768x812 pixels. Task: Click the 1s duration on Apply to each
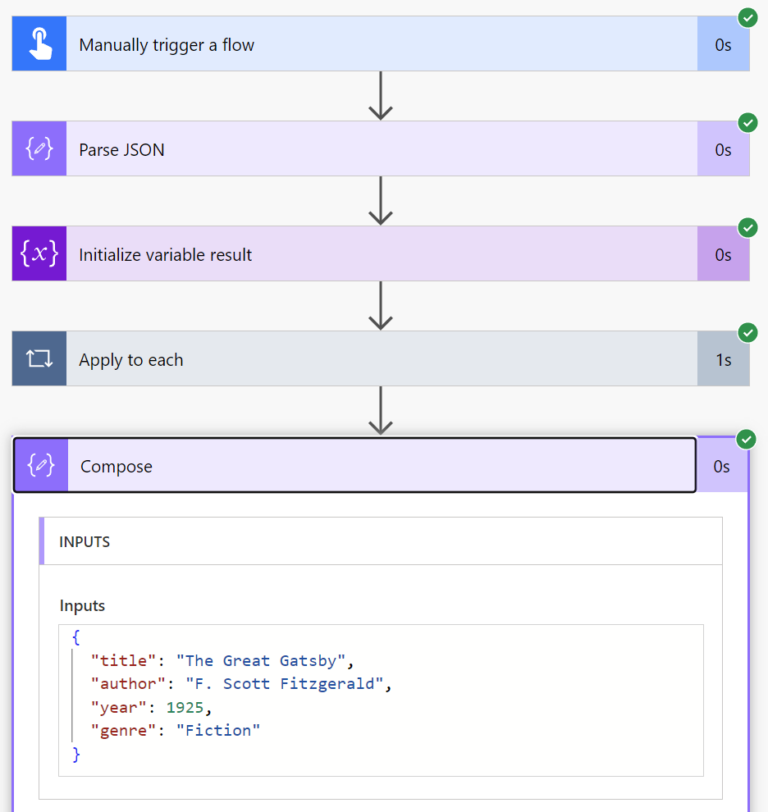click(722, 359)
